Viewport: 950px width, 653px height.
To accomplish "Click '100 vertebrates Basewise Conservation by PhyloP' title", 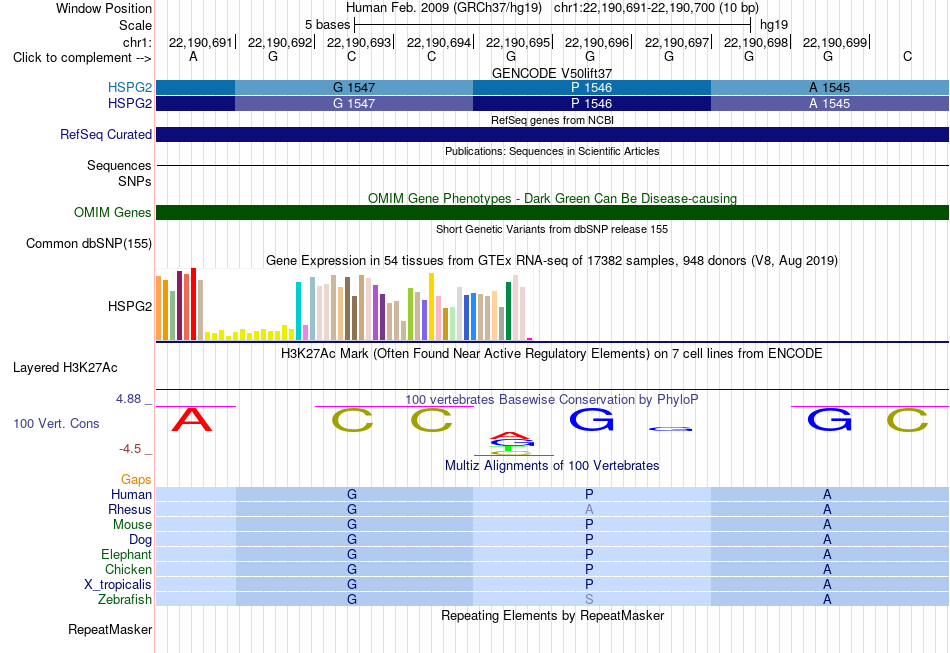I will pos(552,399).
